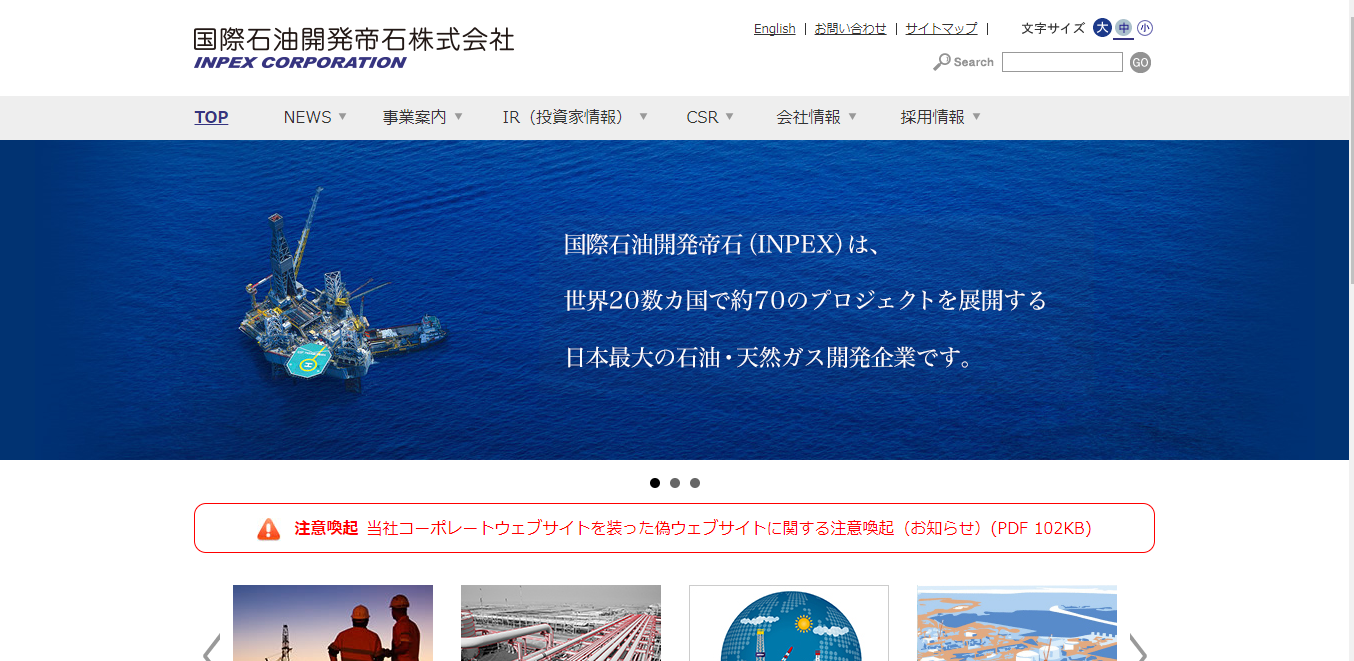
Task: Click the offshore rig banner image
Action: [x=674, y=300]
